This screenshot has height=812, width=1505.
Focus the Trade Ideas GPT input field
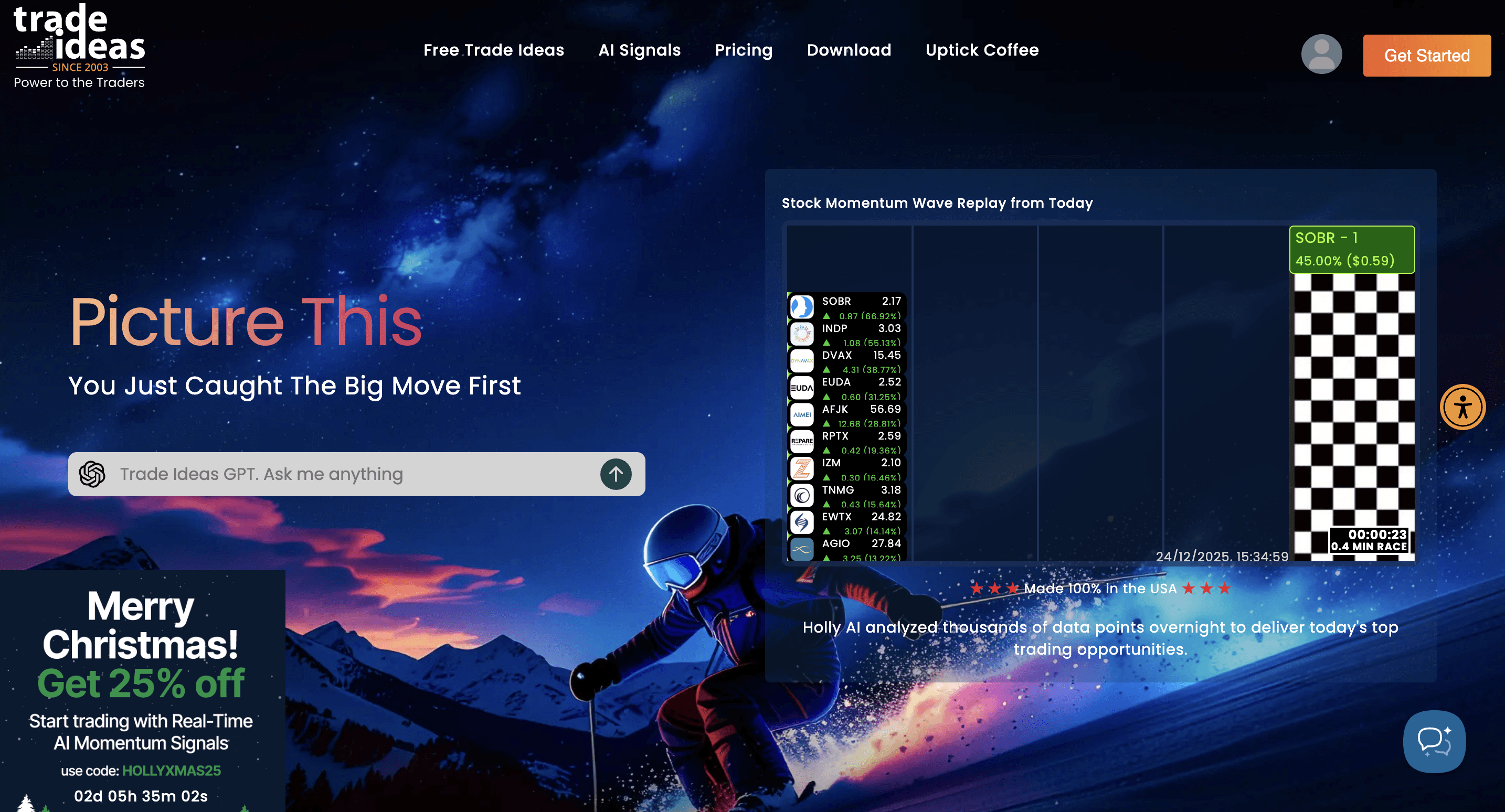pyautogui.click(x=351, y=474)
